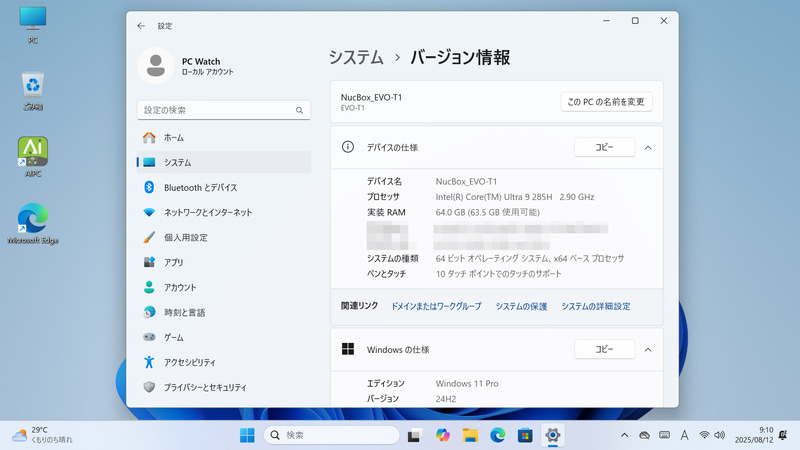Open 時刻と言語 in the sidebar
Viewport: 800px width, 450px height.
223,312
